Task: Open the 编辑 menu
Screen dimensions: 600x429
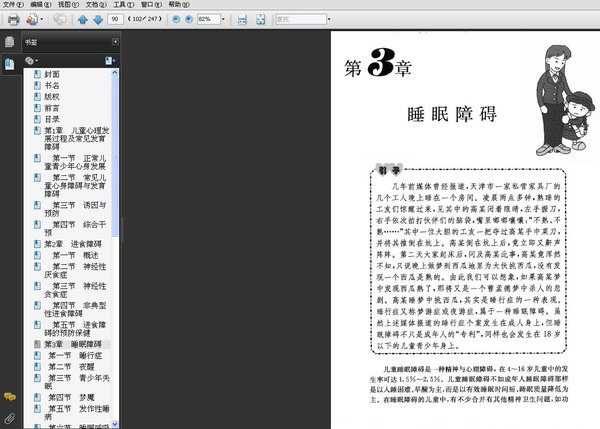Action: [41, 5]
